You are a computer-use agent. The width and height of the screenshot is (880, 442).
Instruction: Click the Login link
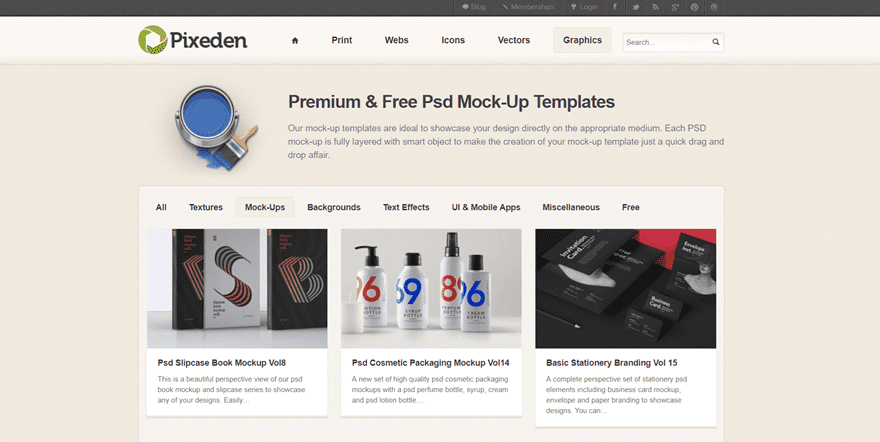click(x=584, y=7)
